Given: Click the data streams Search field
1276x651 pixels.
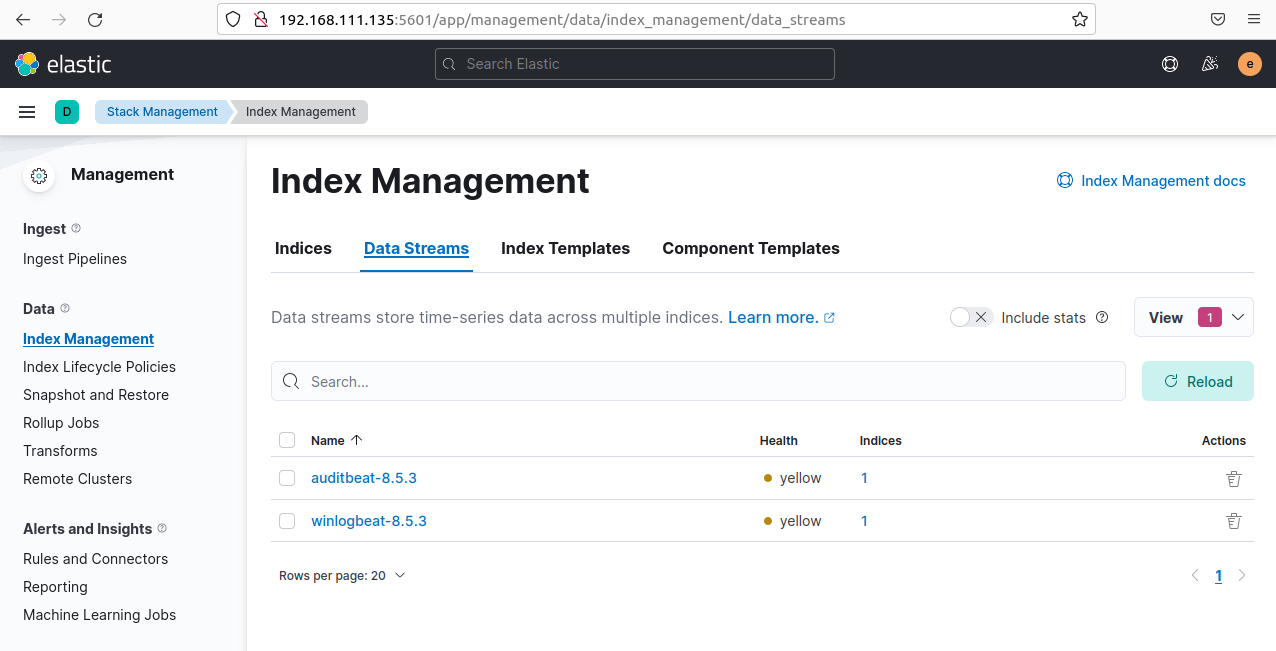Looking at the screenshot, I should point(698,381).
